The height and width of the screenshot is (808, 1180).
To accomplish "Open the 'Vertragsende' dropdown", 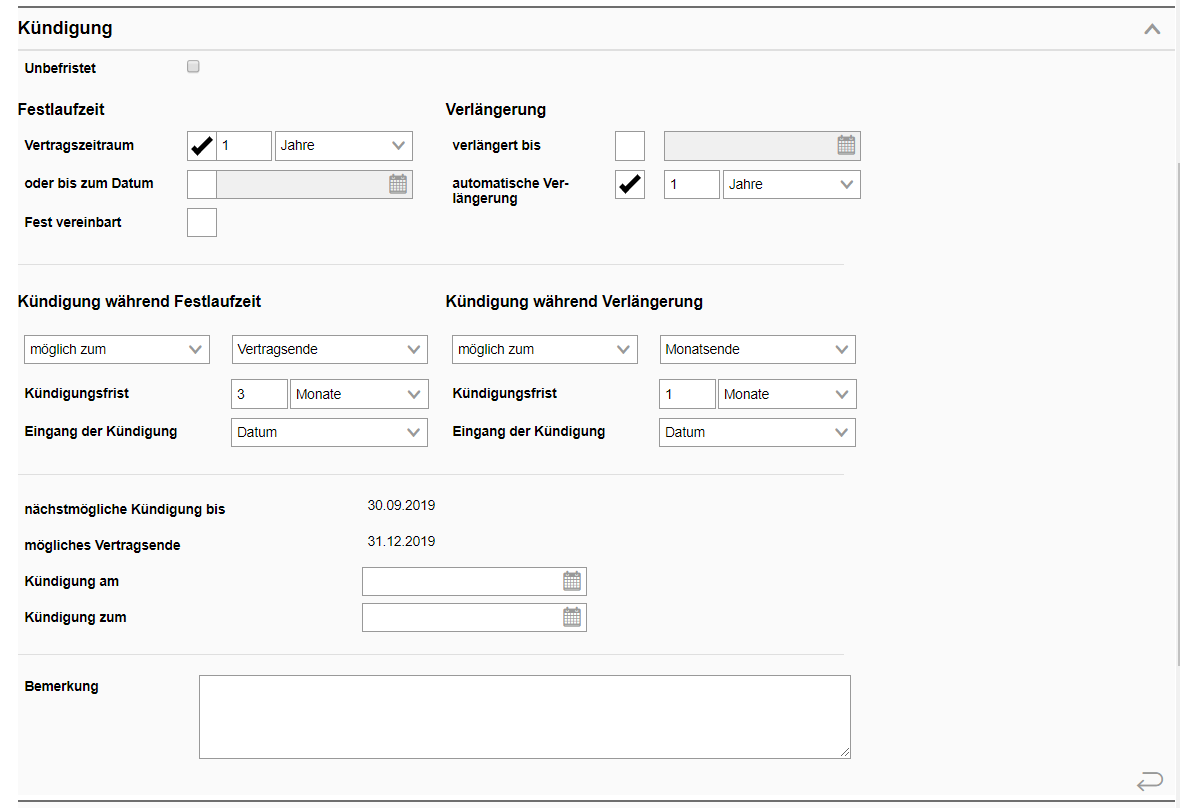I will coord(329,349).
